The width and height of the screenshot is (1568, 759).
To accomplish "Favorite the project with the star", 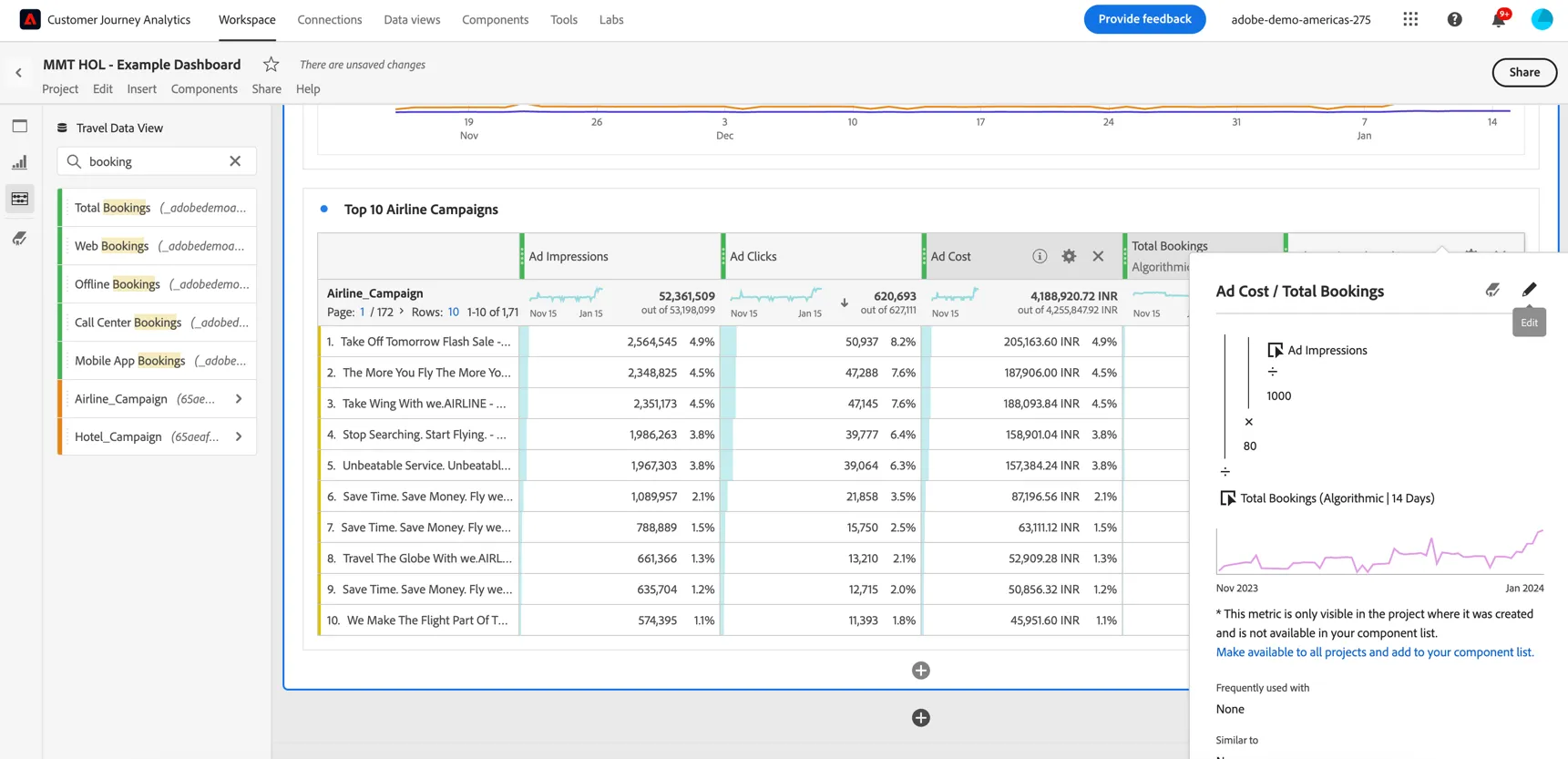I will 271,64.
